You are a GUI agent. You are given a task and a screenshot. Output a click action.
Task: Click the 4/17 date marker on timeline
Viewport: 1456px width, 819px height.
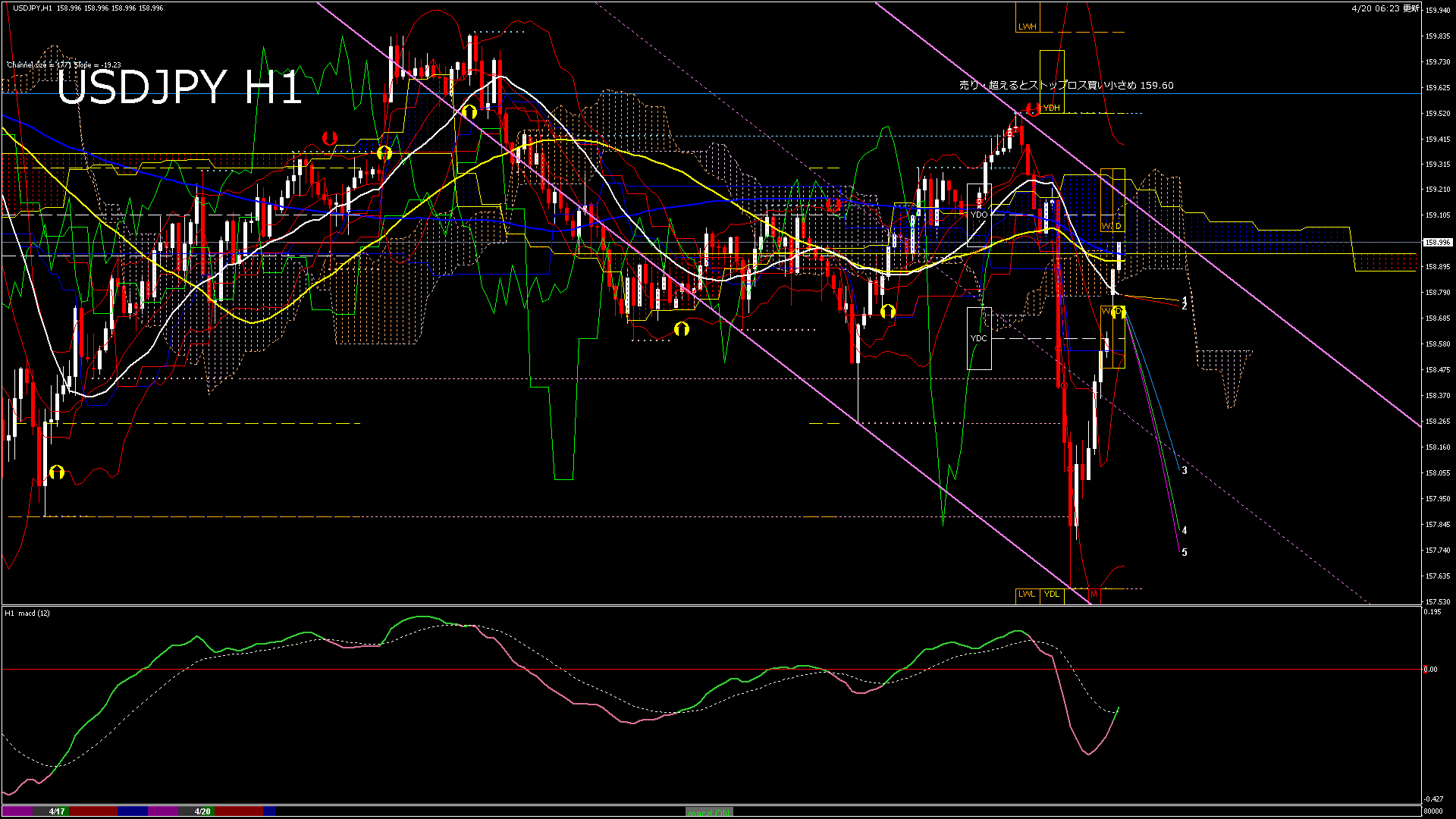[x=57, y=811]
